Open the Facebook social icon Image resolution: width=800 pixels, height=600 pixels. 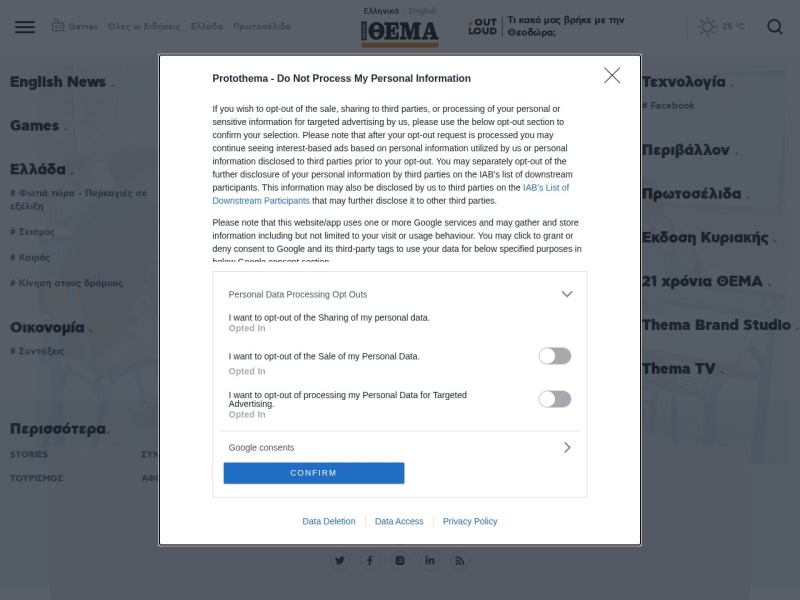click(x=370, y=561)
